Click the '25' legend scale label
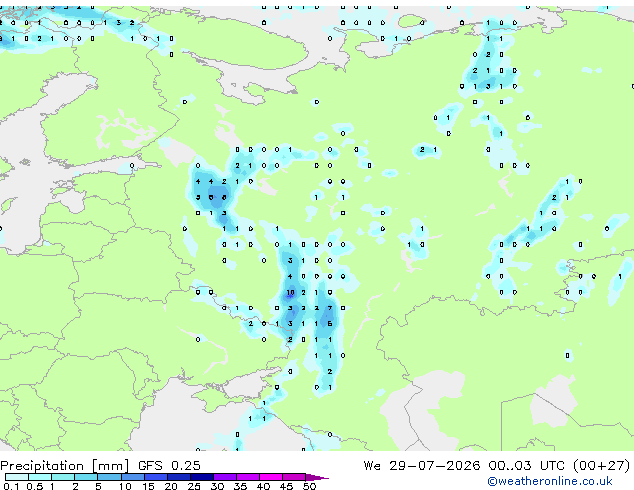Screen dimensions: 634x490 pyautogui.click(x=194, y=486)
